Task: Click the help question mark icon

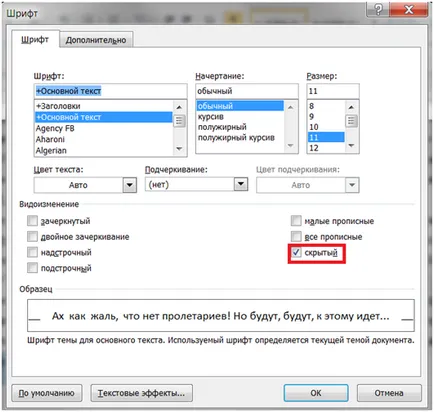Action: (x=378, y=10)
